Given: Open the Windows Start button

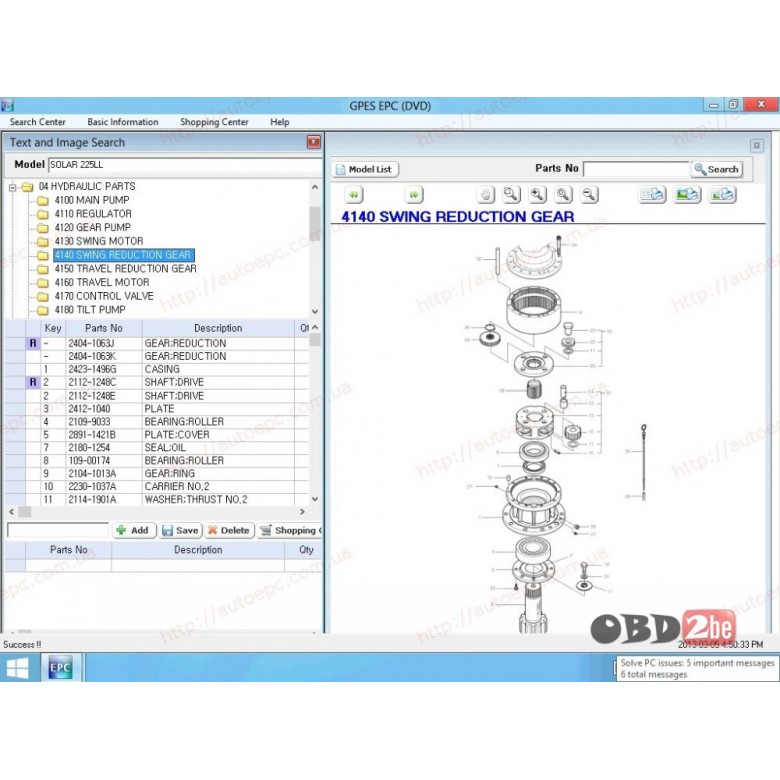Looking at the screenshot, I should (18, 668).
